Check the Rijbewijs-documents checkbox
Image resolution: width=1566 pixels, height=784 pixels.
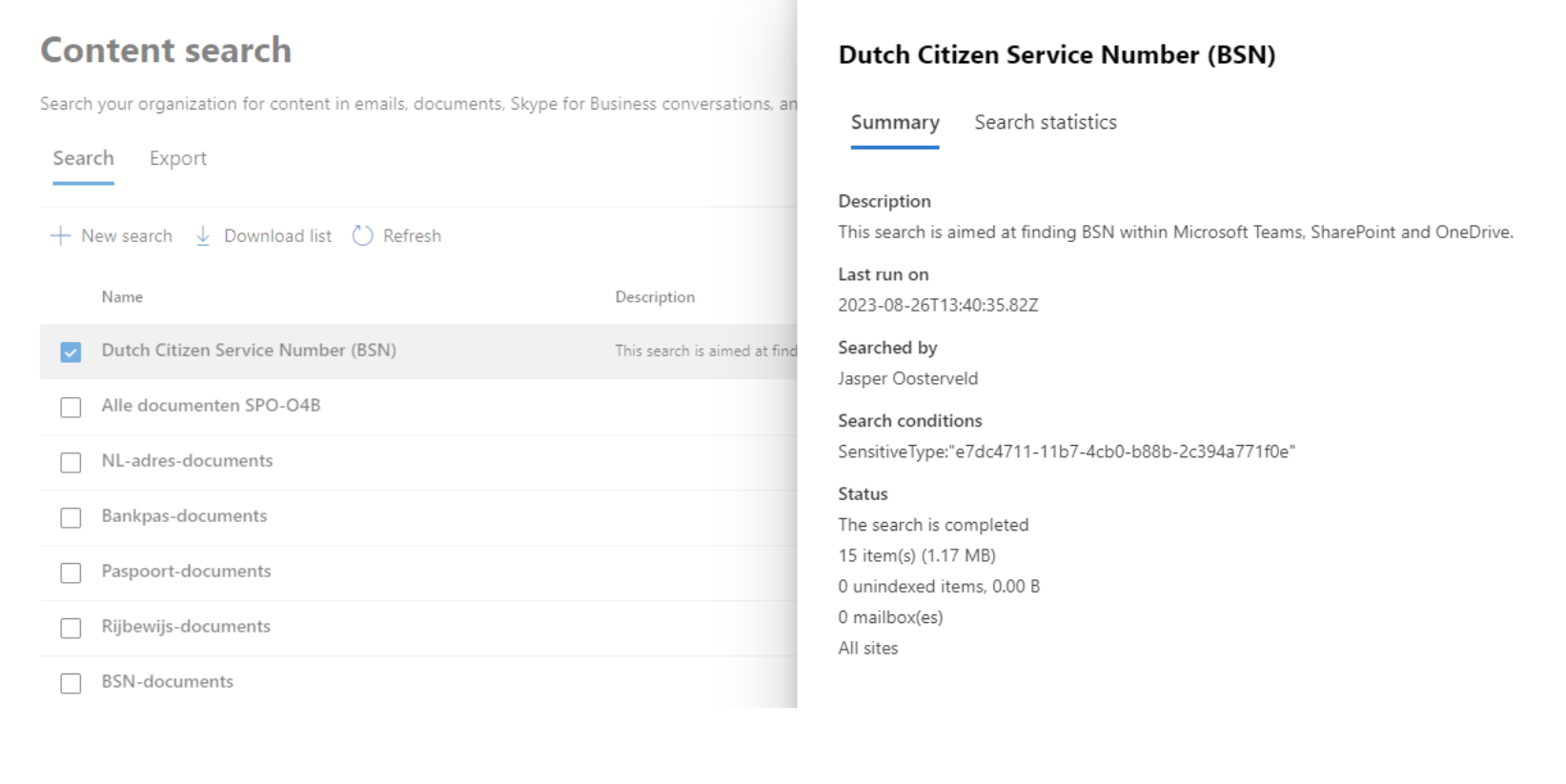click(71, 628)
